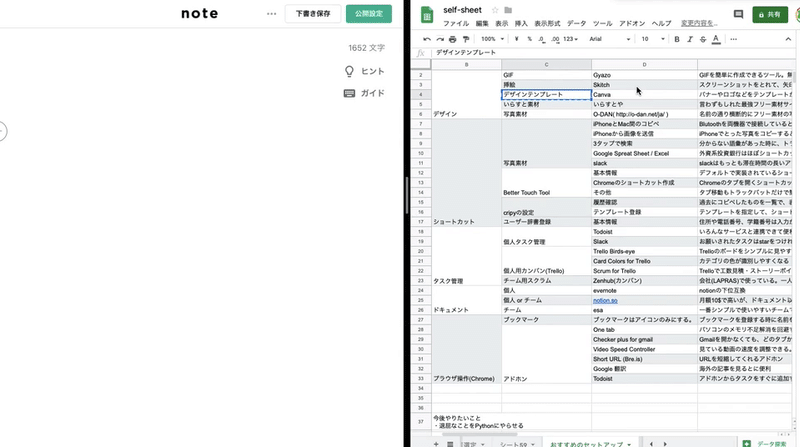Open the データ探索 explore button
Viewport: 800px width, 447px height.
tap(764, 443)
